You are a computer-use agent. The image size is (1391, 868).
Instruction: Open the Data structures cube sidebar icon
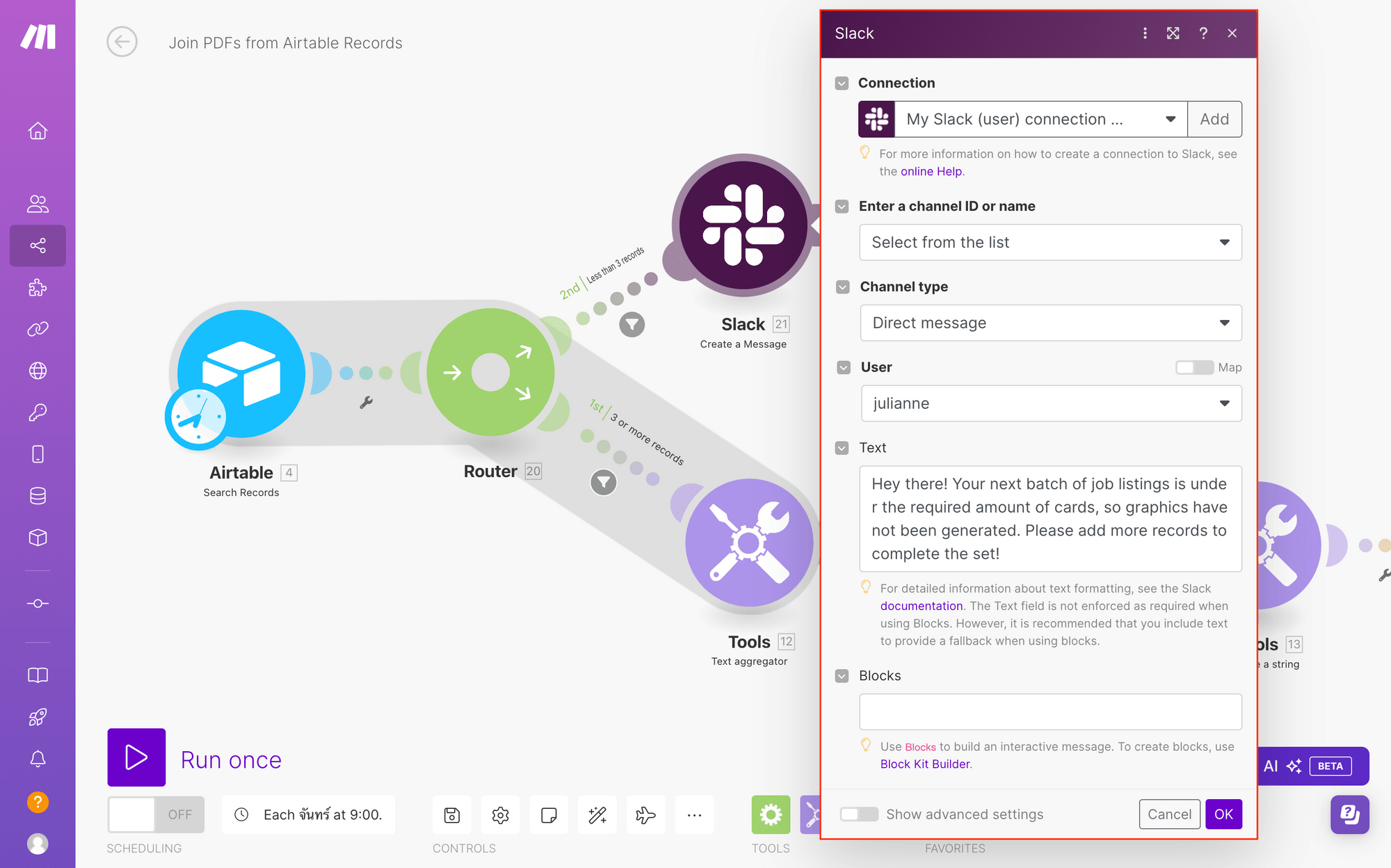[38, 538]
